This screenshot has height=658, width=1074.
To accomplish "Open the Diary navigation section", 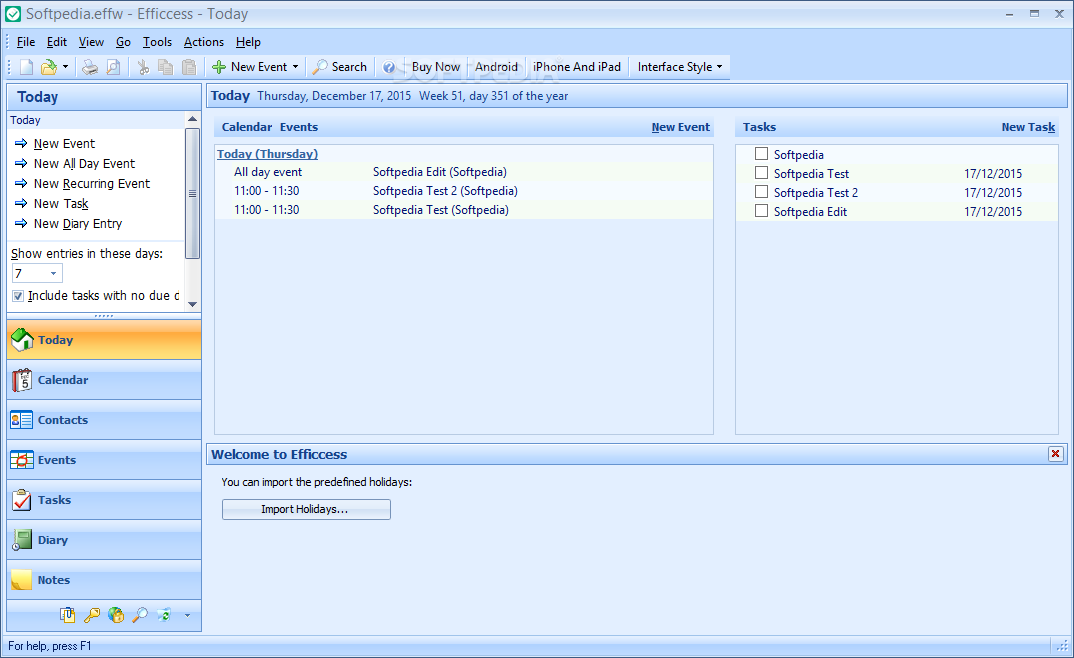I will click(x=104, y=540).
